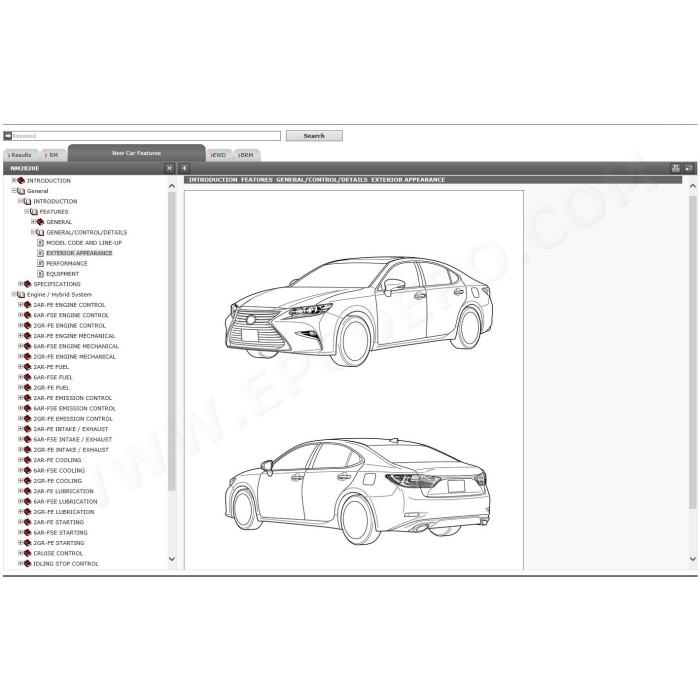The image size is (700, 700).
Task: Select 6AR-FSE LUBRICATION entry
Action: point(65,501)
